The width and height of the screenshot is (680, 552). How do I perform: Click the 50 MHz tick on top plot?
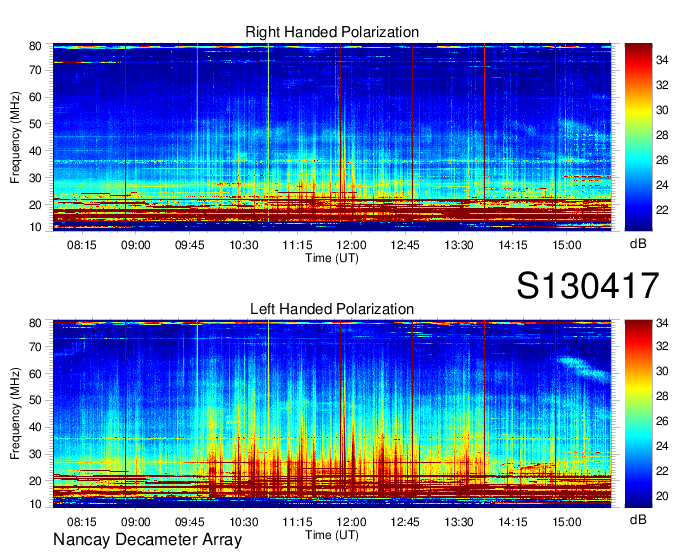click(35, 124)
